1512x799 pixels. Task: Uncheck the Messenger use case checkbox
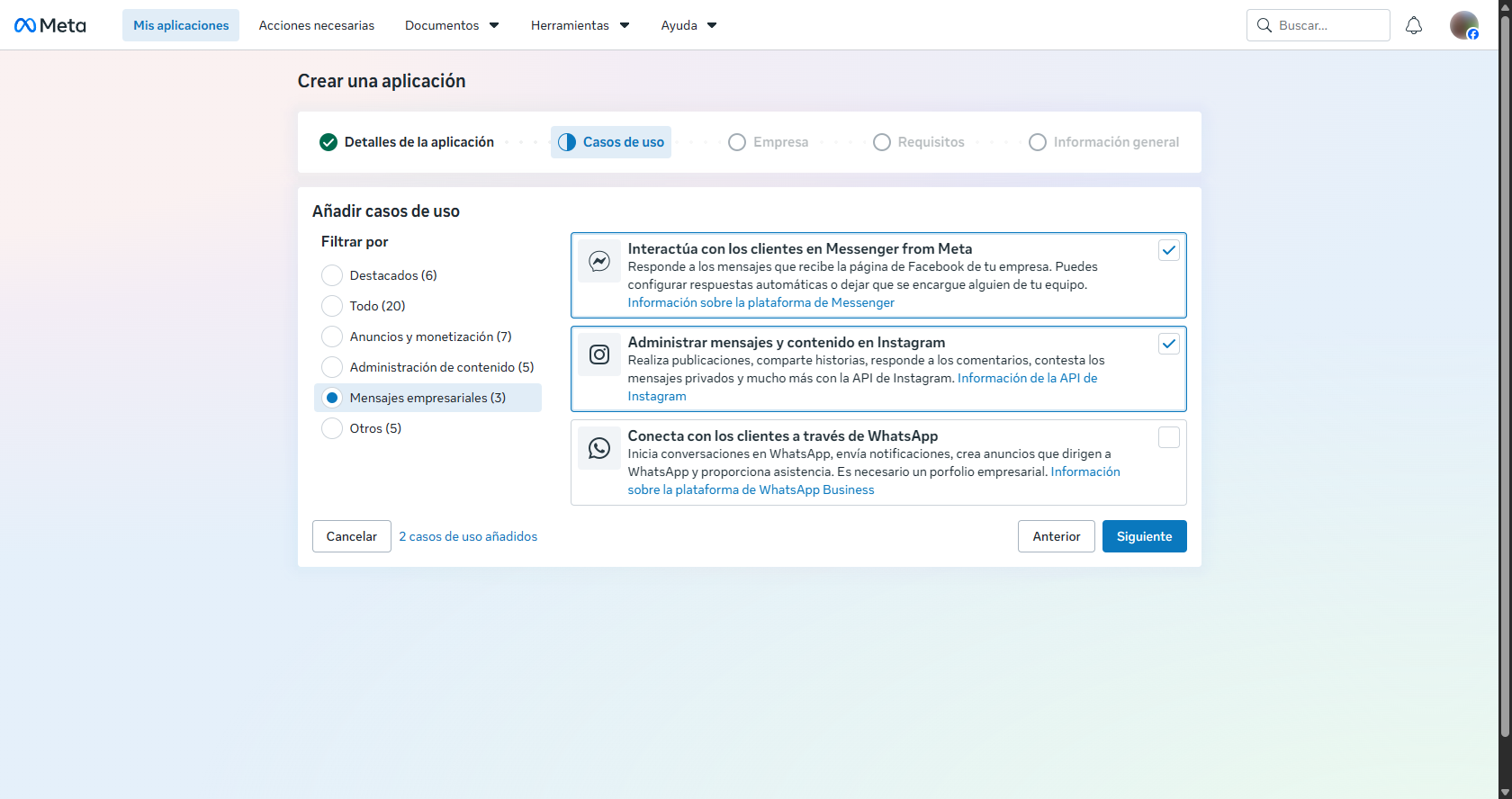tap(1169, 250)
